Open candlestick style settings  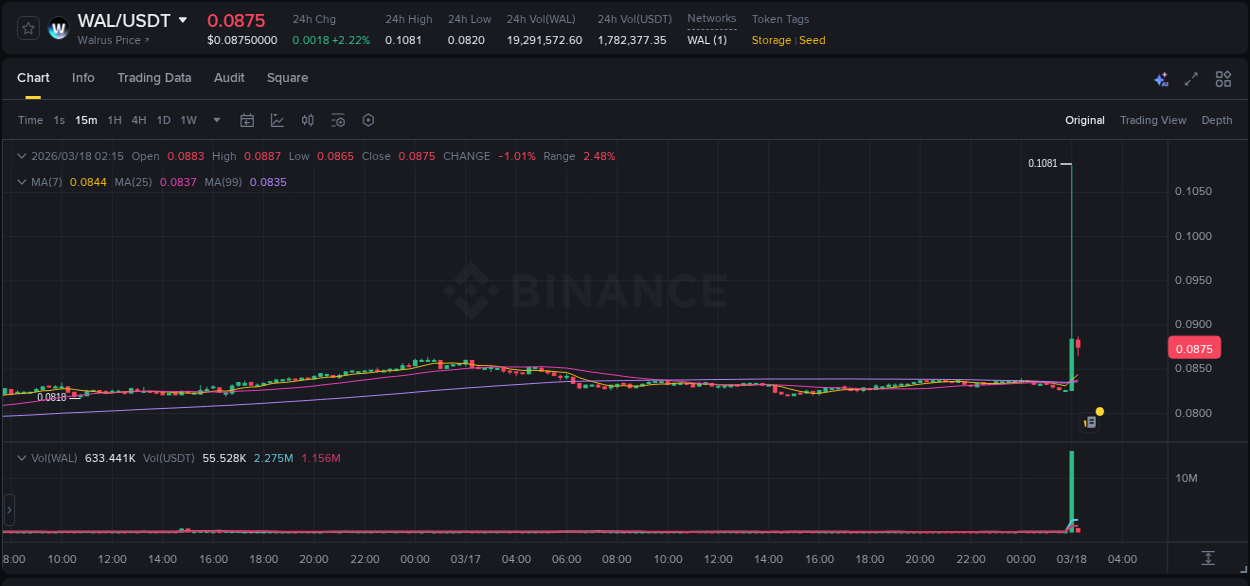[x=307, y=120]
